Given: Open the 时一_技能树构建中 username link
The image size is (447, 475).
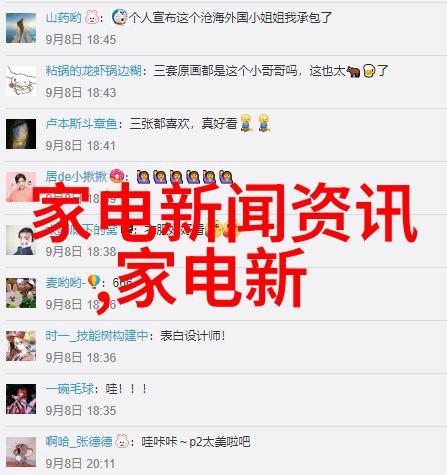Looking at the screenshot, I should [x=97, y=336].
